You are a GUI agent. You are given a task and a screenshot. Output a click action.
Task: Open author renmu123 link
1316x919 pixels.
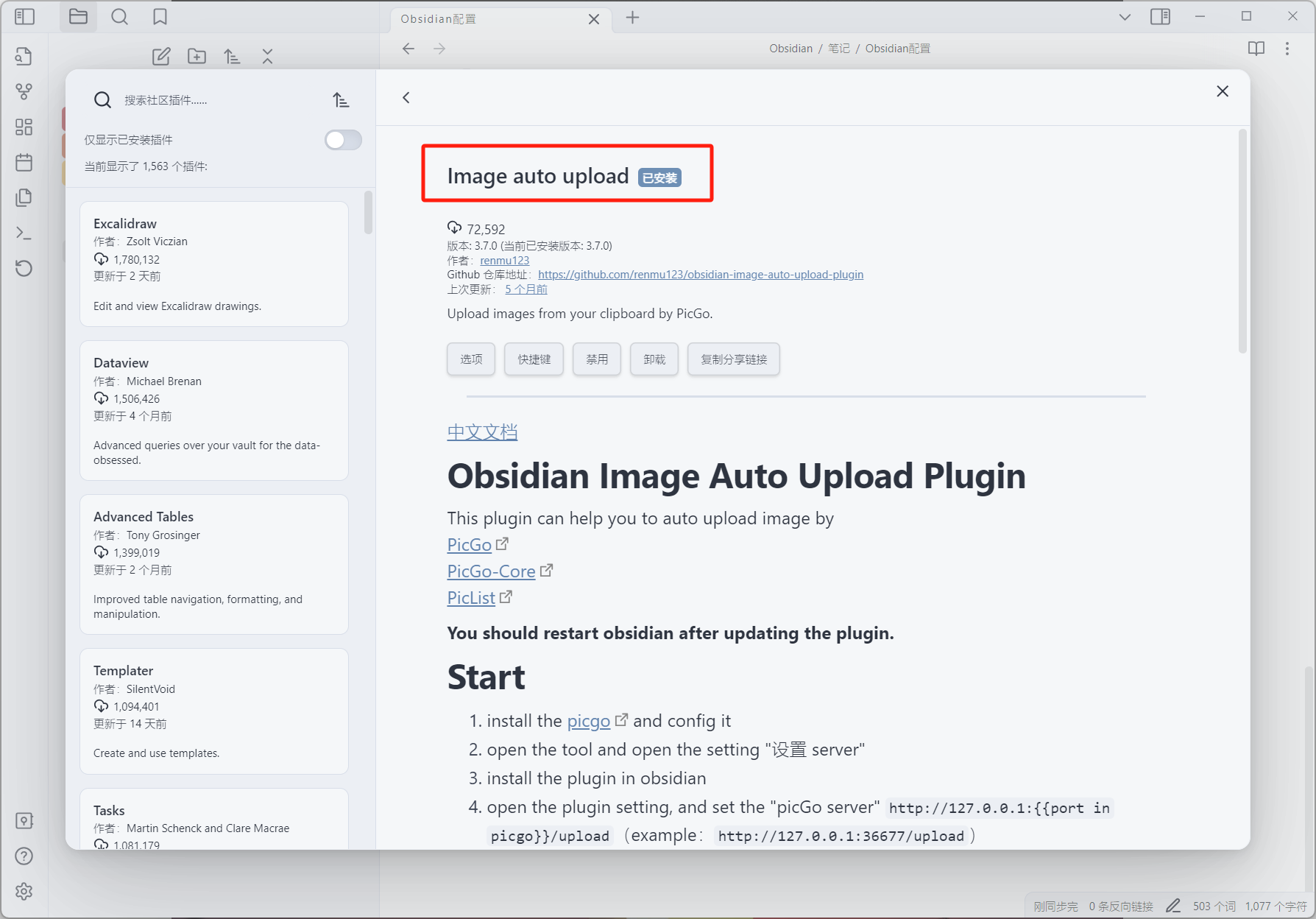coord(505,261)
